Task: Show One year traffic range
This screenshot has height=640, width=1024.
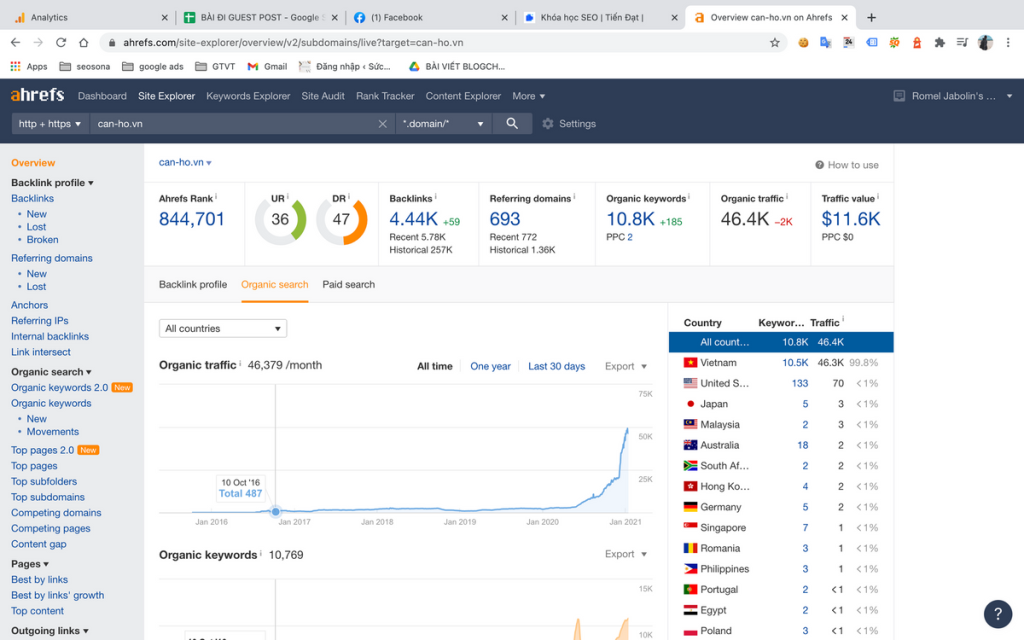Action: point(490,366)
